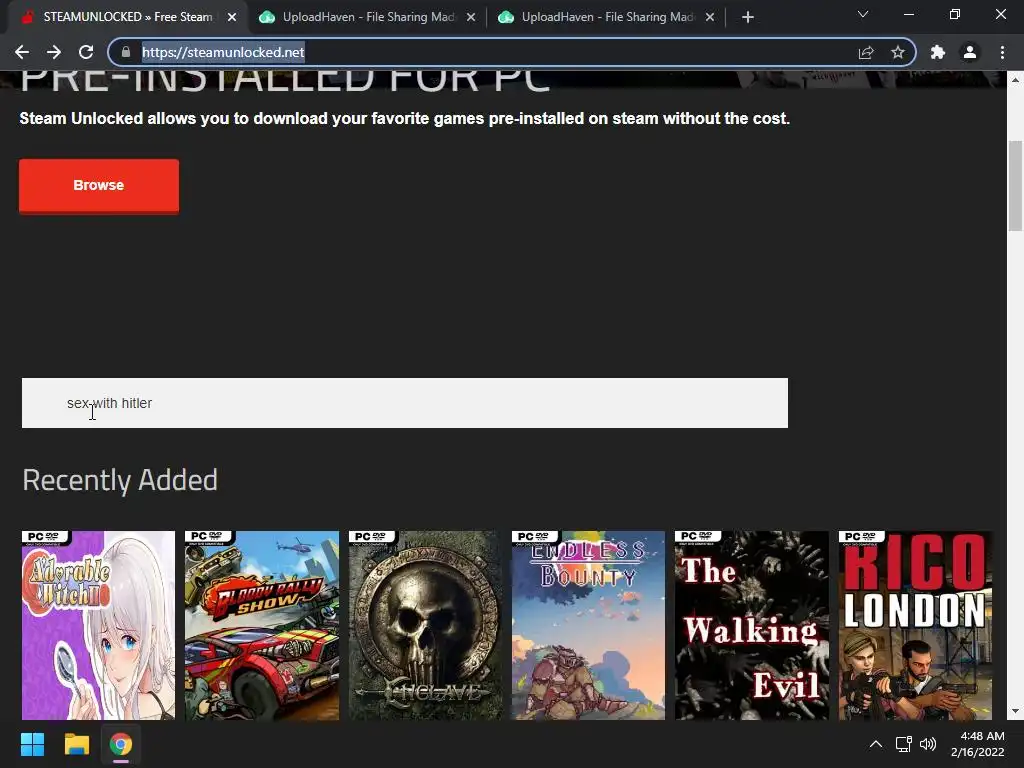Click the page vertical scrollbar thumb
This screenshot has height=768, width=1024.
[x=1016, y=185]
